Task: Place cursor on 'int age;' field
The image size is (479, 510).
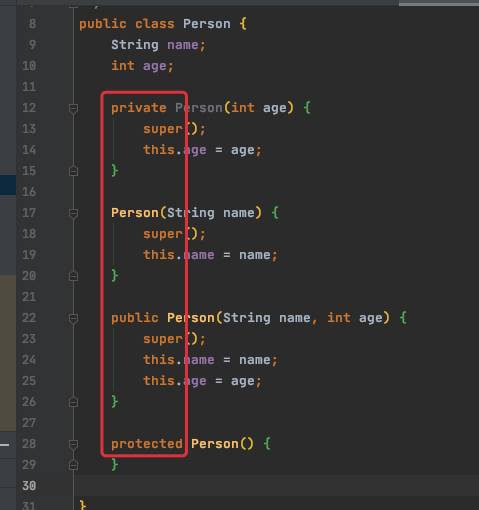Action: click(x=142, y=66)
